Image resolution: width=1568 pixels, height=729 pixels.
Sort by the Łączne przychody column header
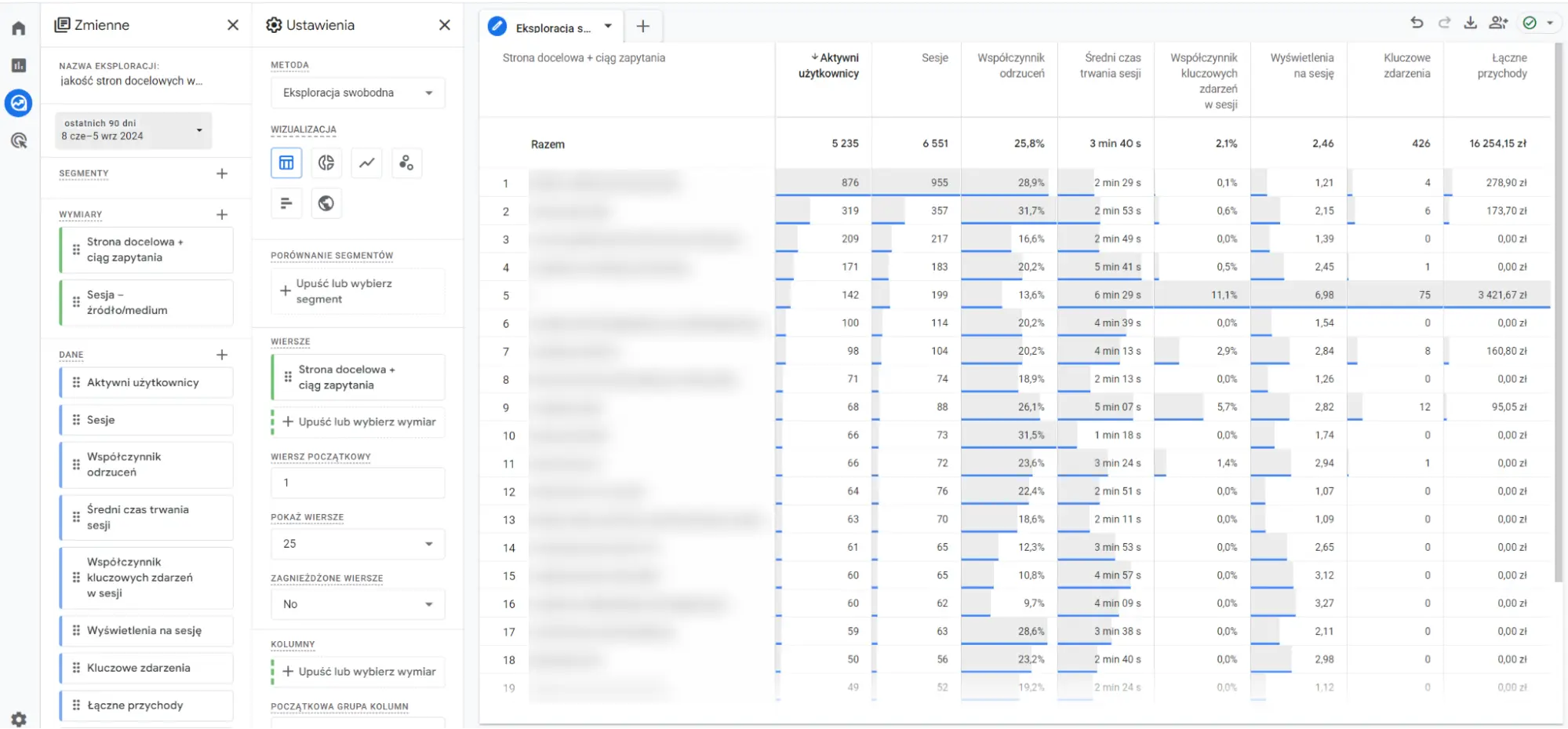tap(1502, 66)
